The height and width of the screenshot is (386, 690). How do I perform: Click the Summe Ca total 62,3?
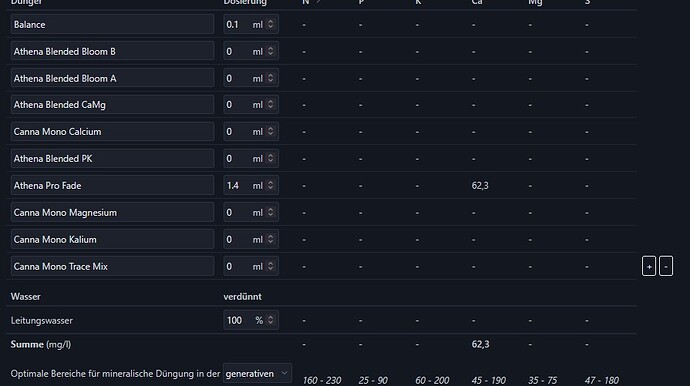pyautogui.click(x=480, y=344)
